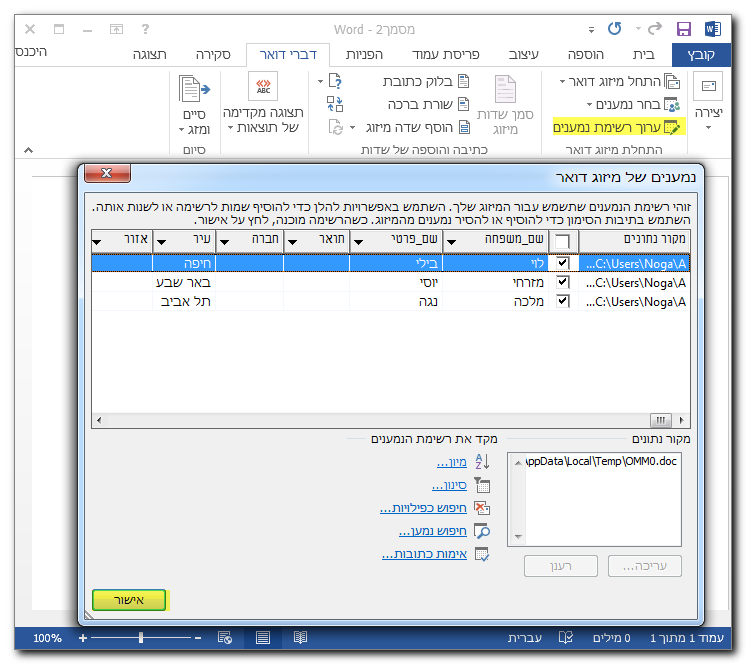The height and width of the screenshot is (664, 746).
Task: Open the שם_משפחה column dropdown arrow
Action: (x=451, y=241)
